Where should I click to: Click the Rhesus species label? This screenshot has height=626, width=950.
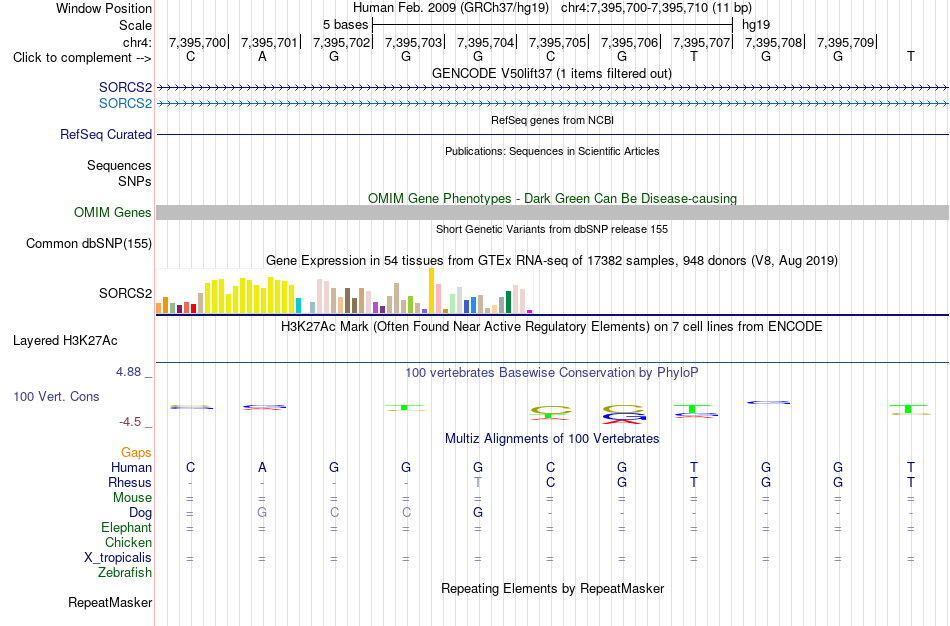coord(130,482)
